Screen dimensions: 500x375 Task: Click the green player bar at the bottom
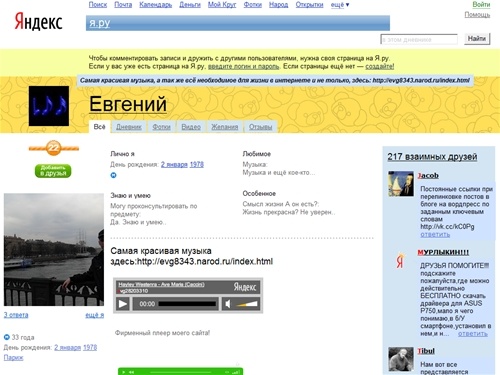pos(180,371)
